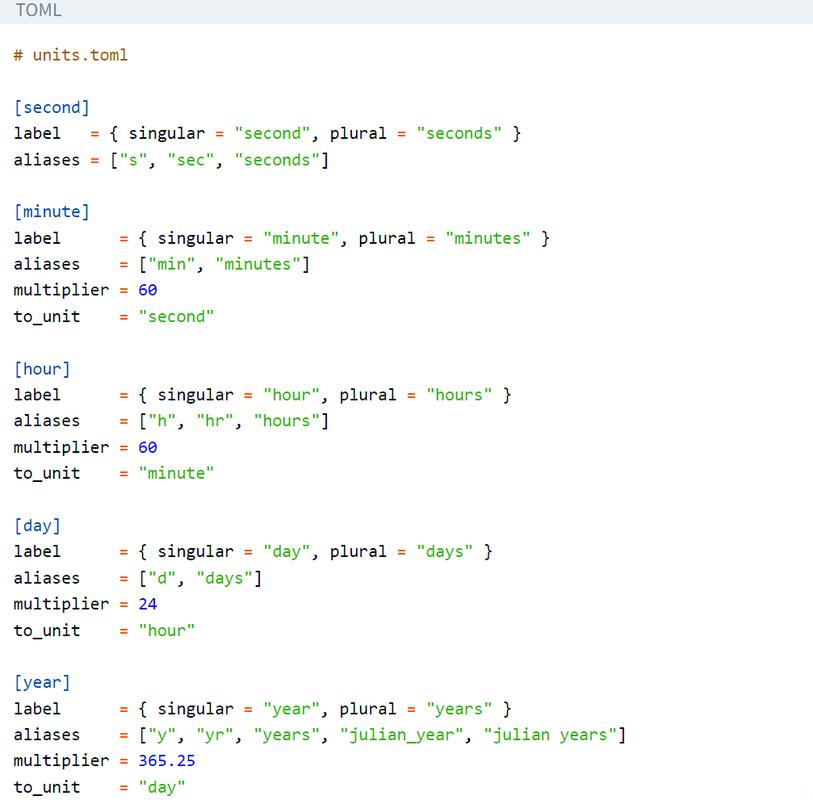This screenshot has height=800, width=813.
Task: Click the TOML language label in the header
Action: click(x=38, y=10)
